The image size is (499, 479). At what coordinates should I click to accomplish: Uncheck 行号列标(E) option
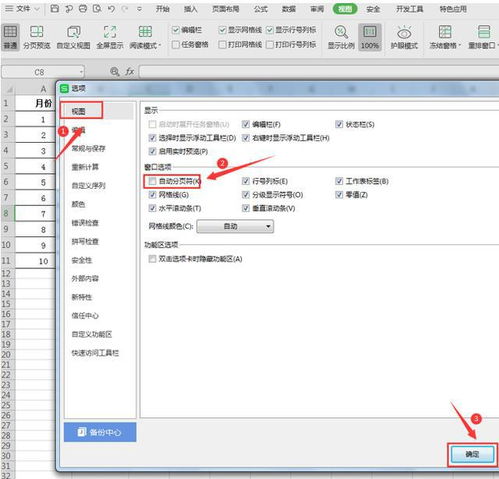click(x=246, y=181)
